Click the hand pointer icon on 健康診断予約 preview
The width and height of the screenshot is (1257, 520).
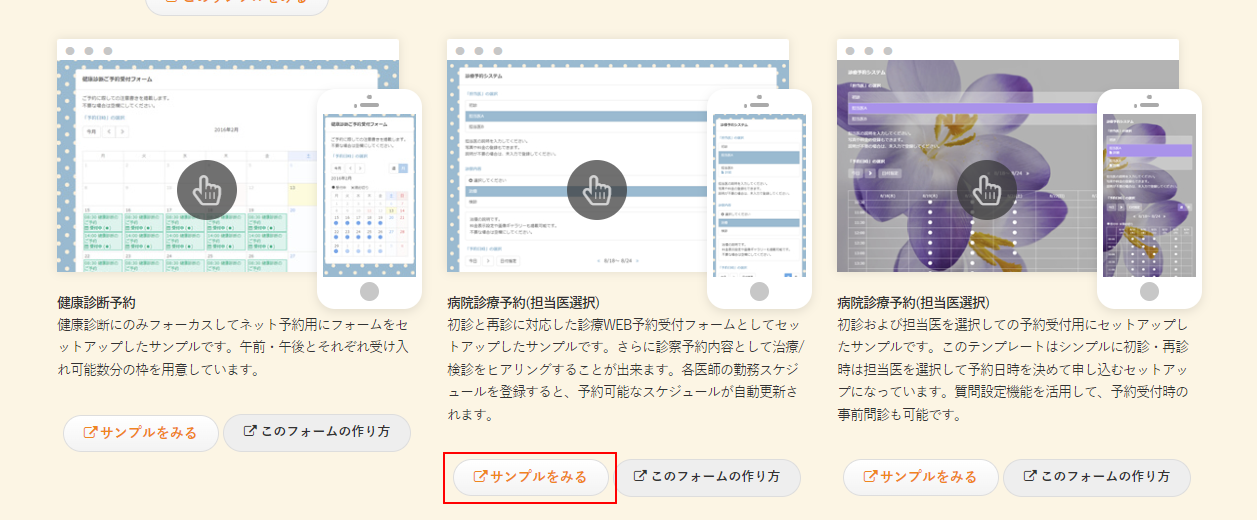[x=206, y=189]
